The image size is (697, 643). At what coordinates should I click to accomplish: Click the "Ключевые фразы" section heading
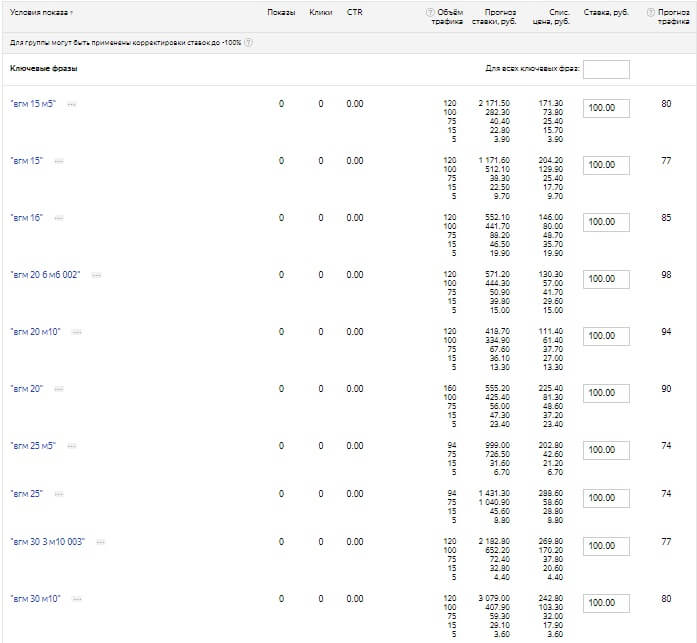pyautogui.click(x=44, y=68)
